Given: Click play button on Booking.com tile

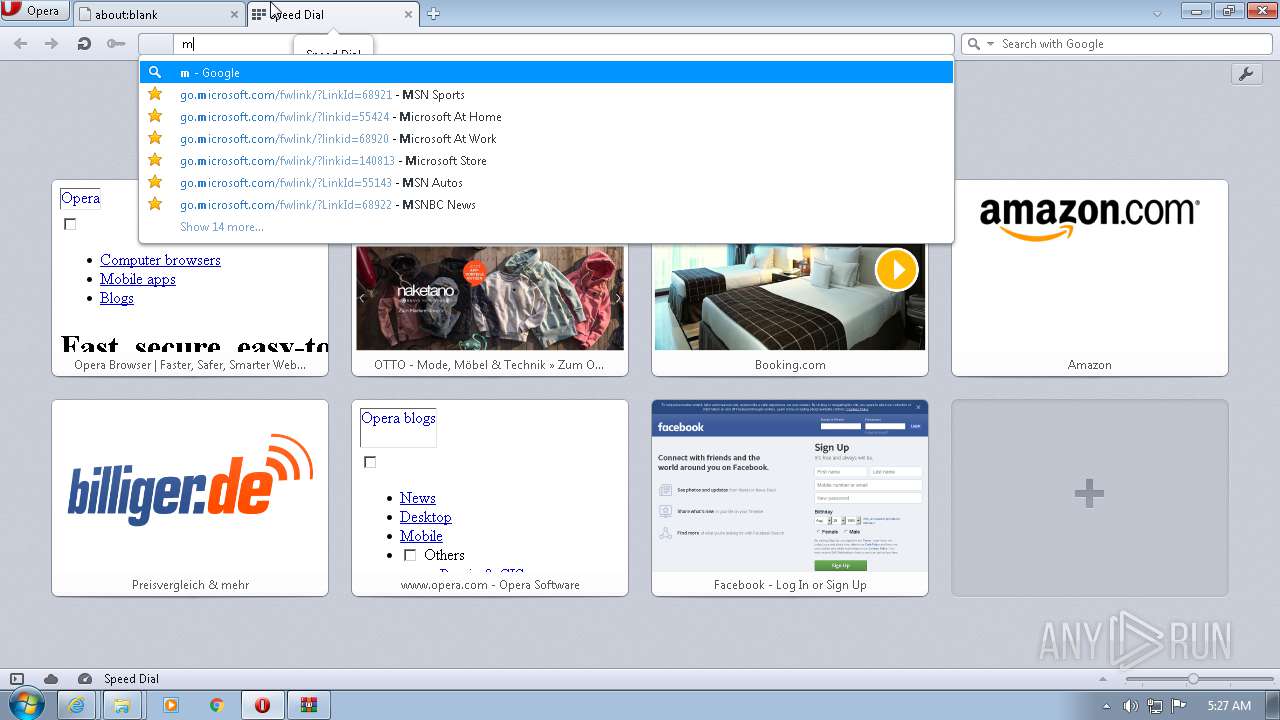Looking at the screenshot, I should point(896,270).
